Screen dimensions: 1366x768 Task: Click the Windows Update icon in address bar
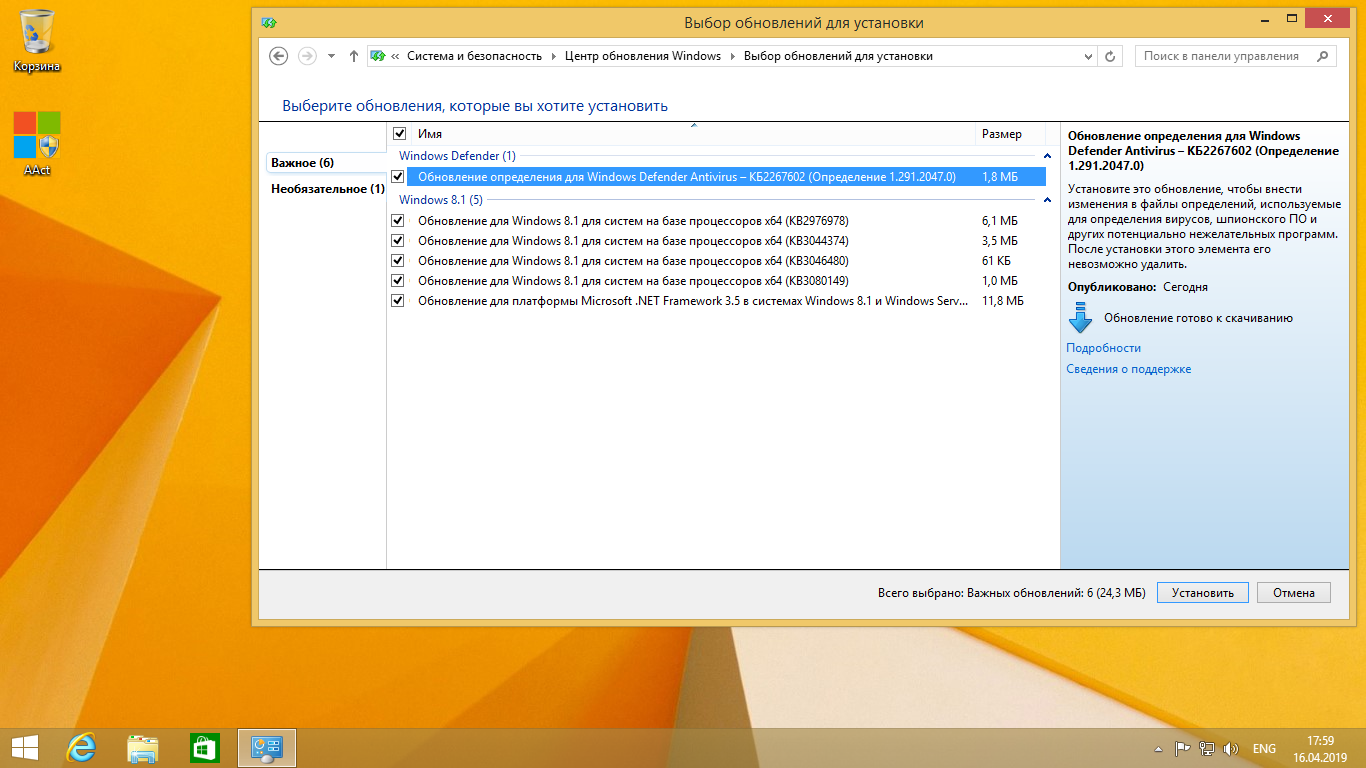378,56
